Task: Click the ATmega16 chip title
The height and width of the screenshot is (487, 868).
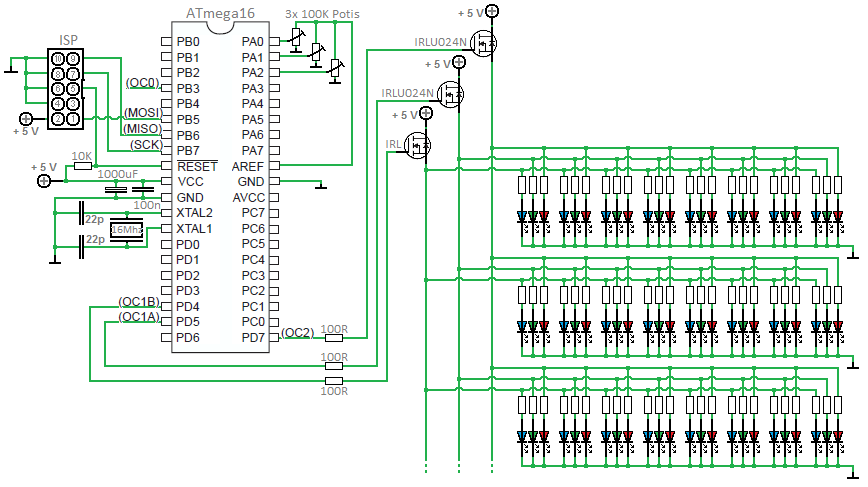Action: pyautogui.click(x=220, y=13)
